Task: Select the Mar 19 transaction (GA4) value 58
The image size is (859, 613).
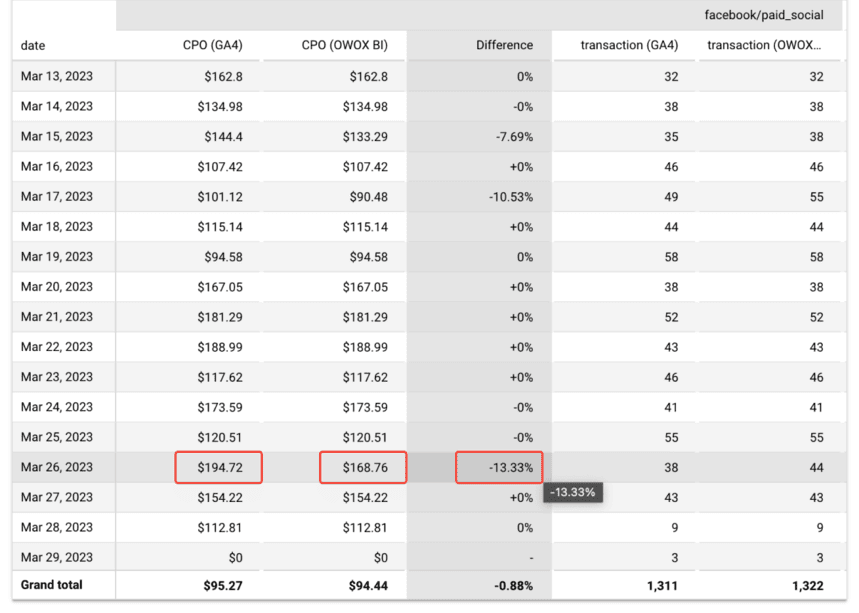Action: (x=671, y=257)
